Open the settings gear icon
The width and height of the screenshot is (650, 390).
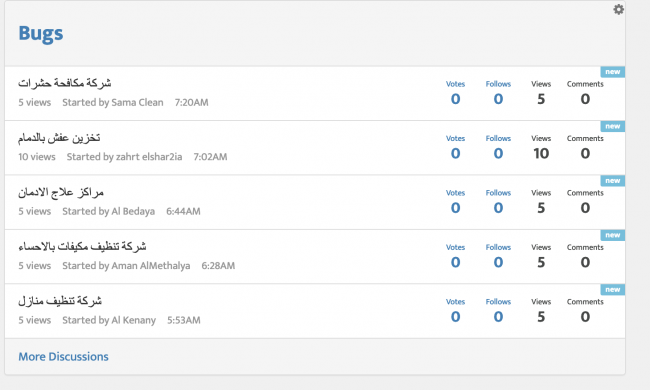click(x=618, y=9)
